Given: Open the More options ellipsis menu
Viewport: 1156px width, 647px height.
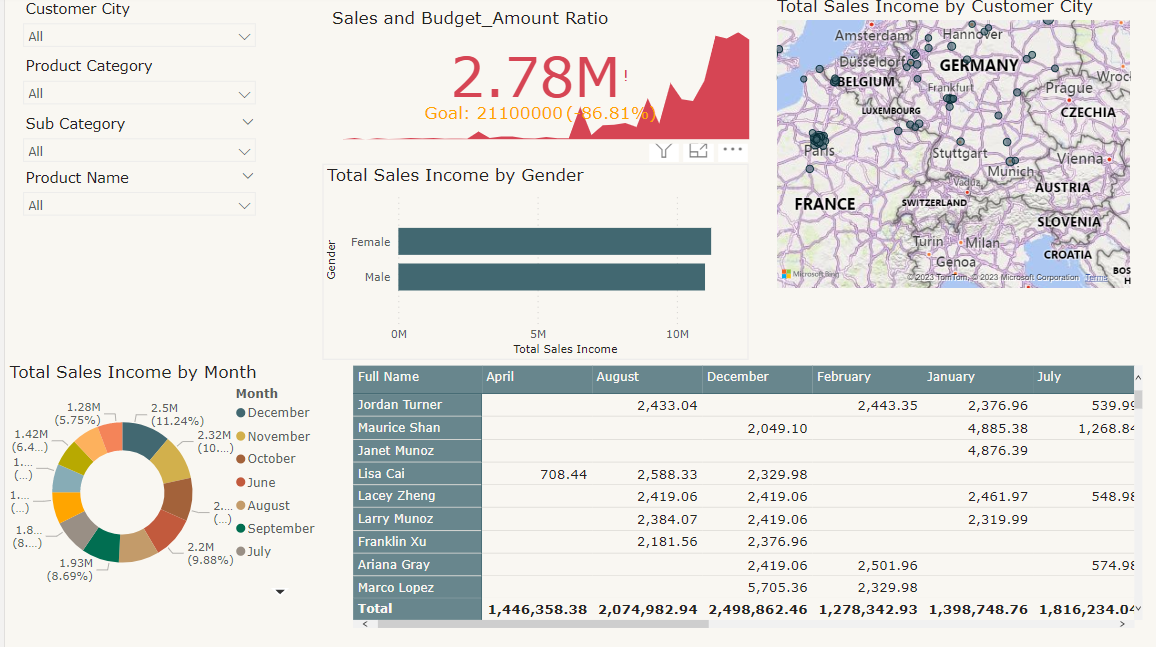Looking at the screenshot, I should pyautogui.click(x=733, y=151).
